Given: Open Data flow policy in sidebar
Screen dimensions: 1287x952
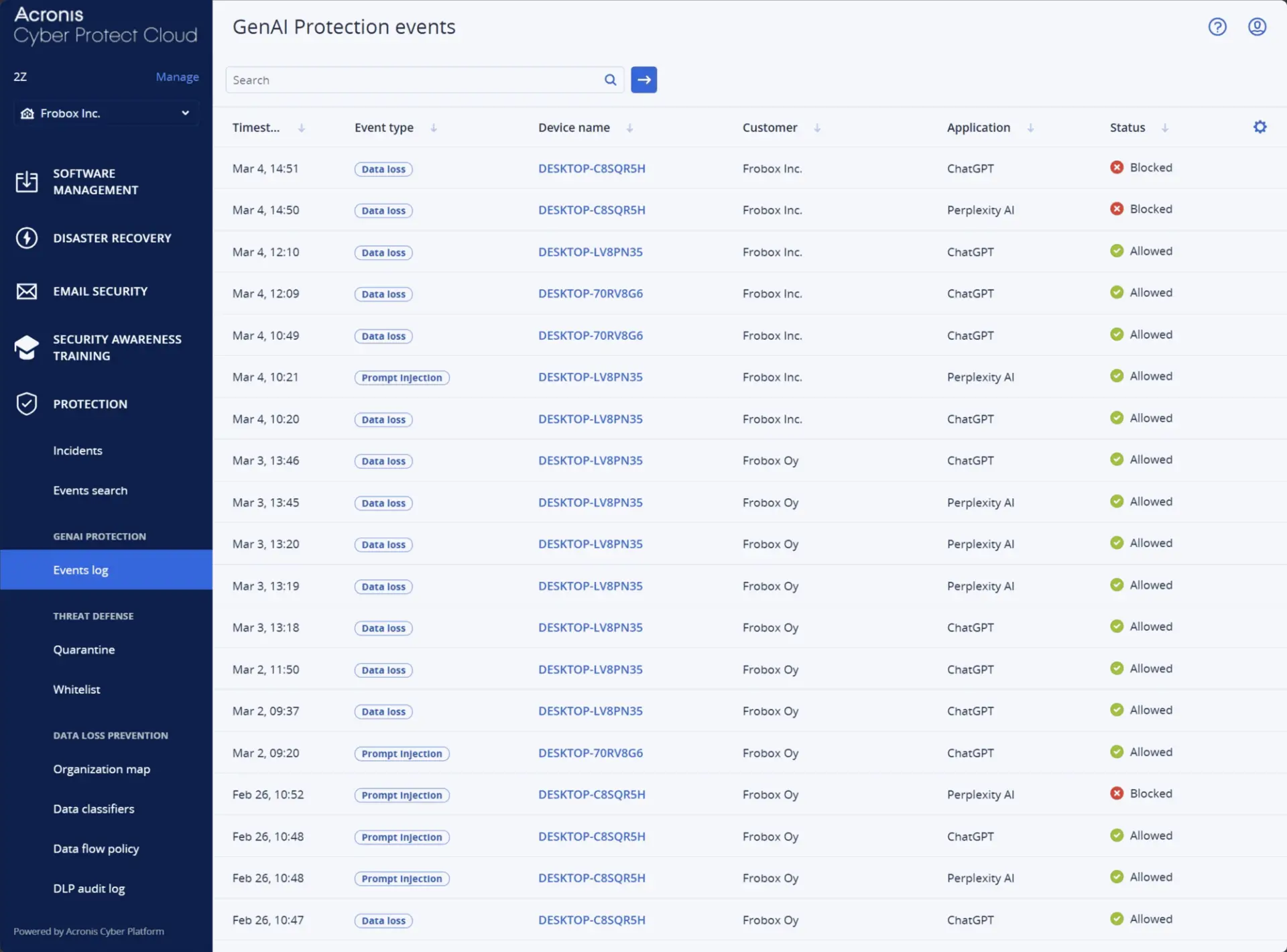Looking at the screenshot, I should [x=97, y=849].
